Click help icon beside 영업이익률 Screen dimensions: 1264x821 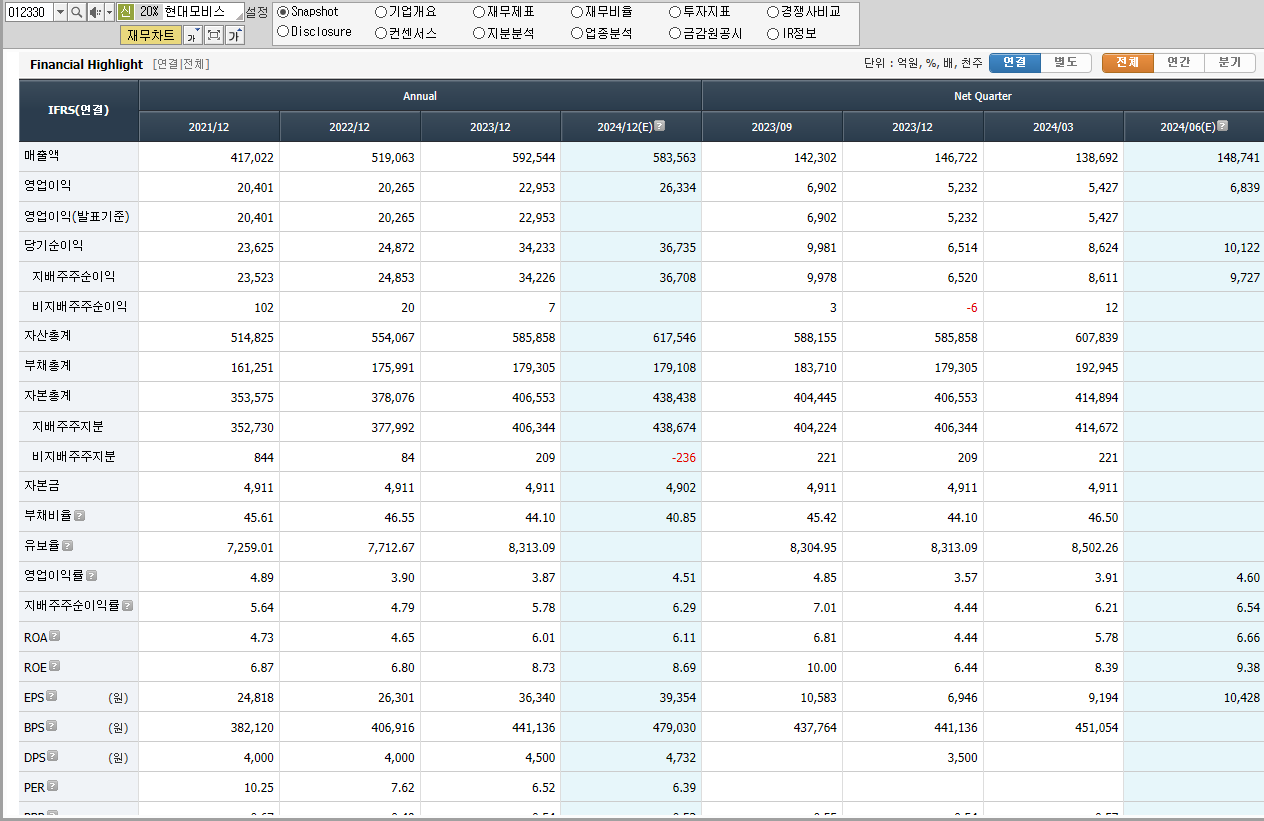coord(91,576)
